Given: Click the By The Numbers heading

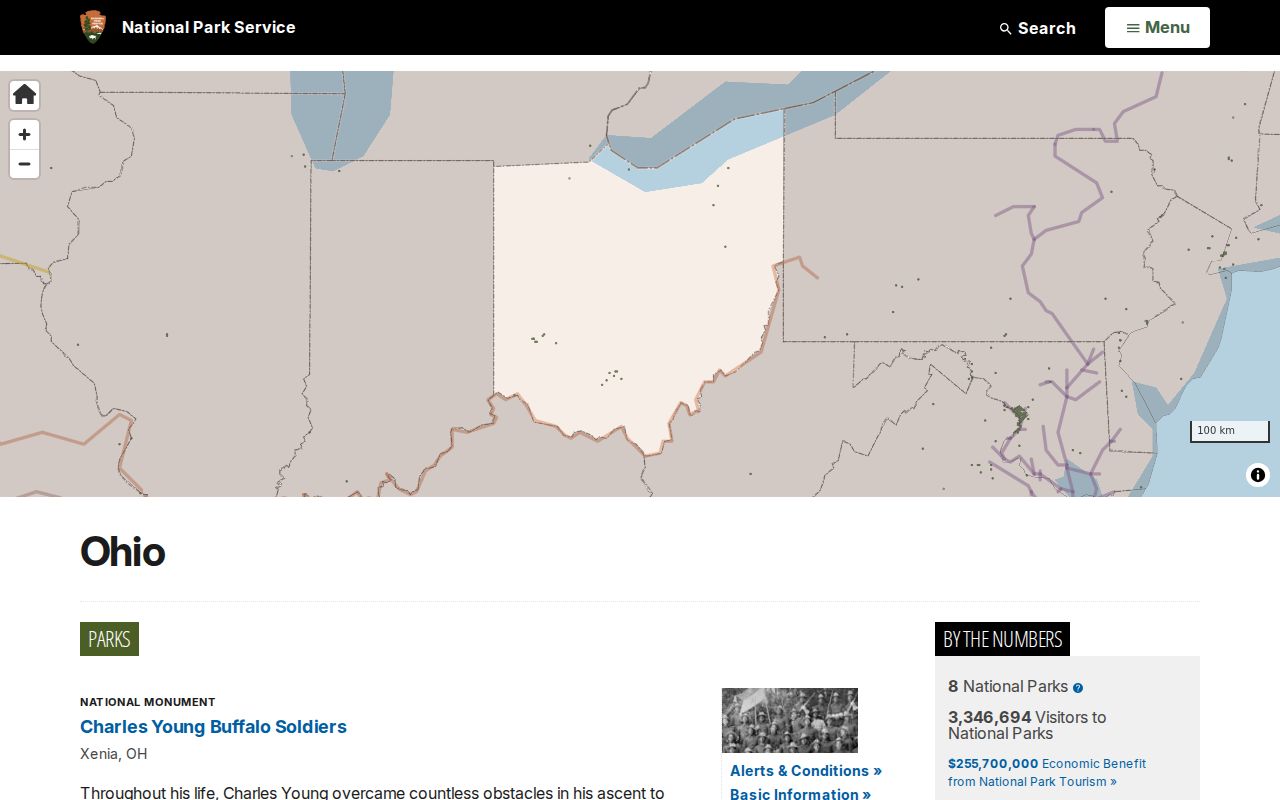Looking at the screenshot, I should coord(1002,639).
